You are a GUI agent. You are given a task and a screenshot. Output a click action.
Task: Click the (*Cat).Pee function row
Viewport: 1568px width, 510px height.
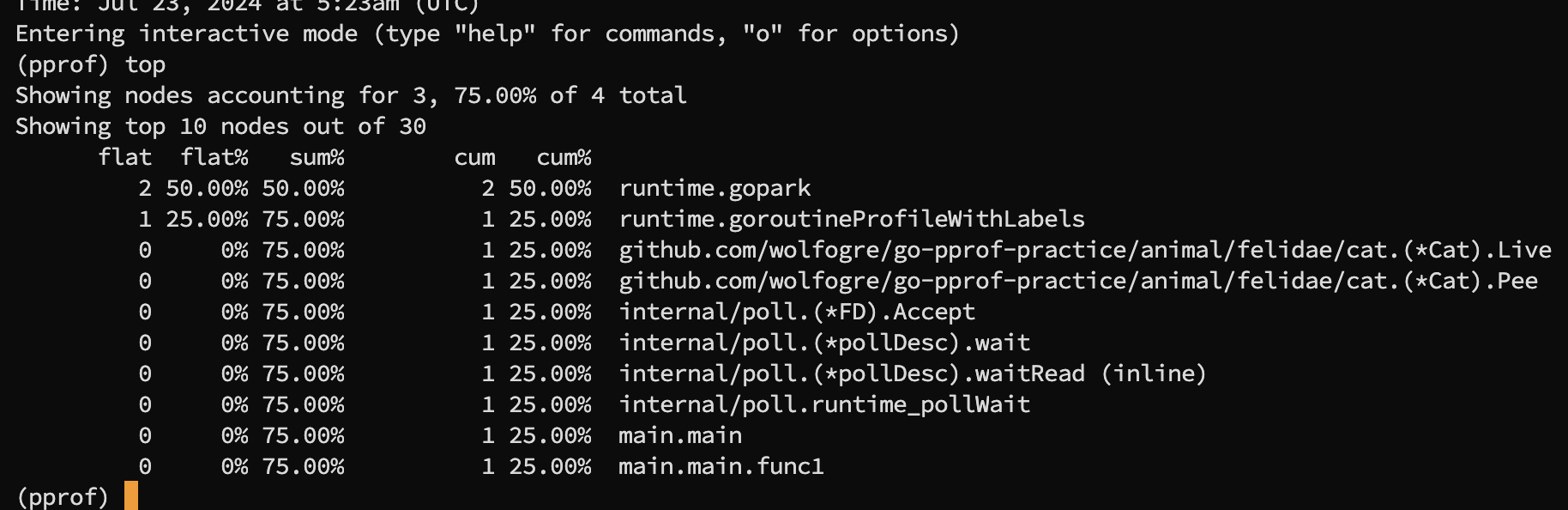[x=1077, y=281]
